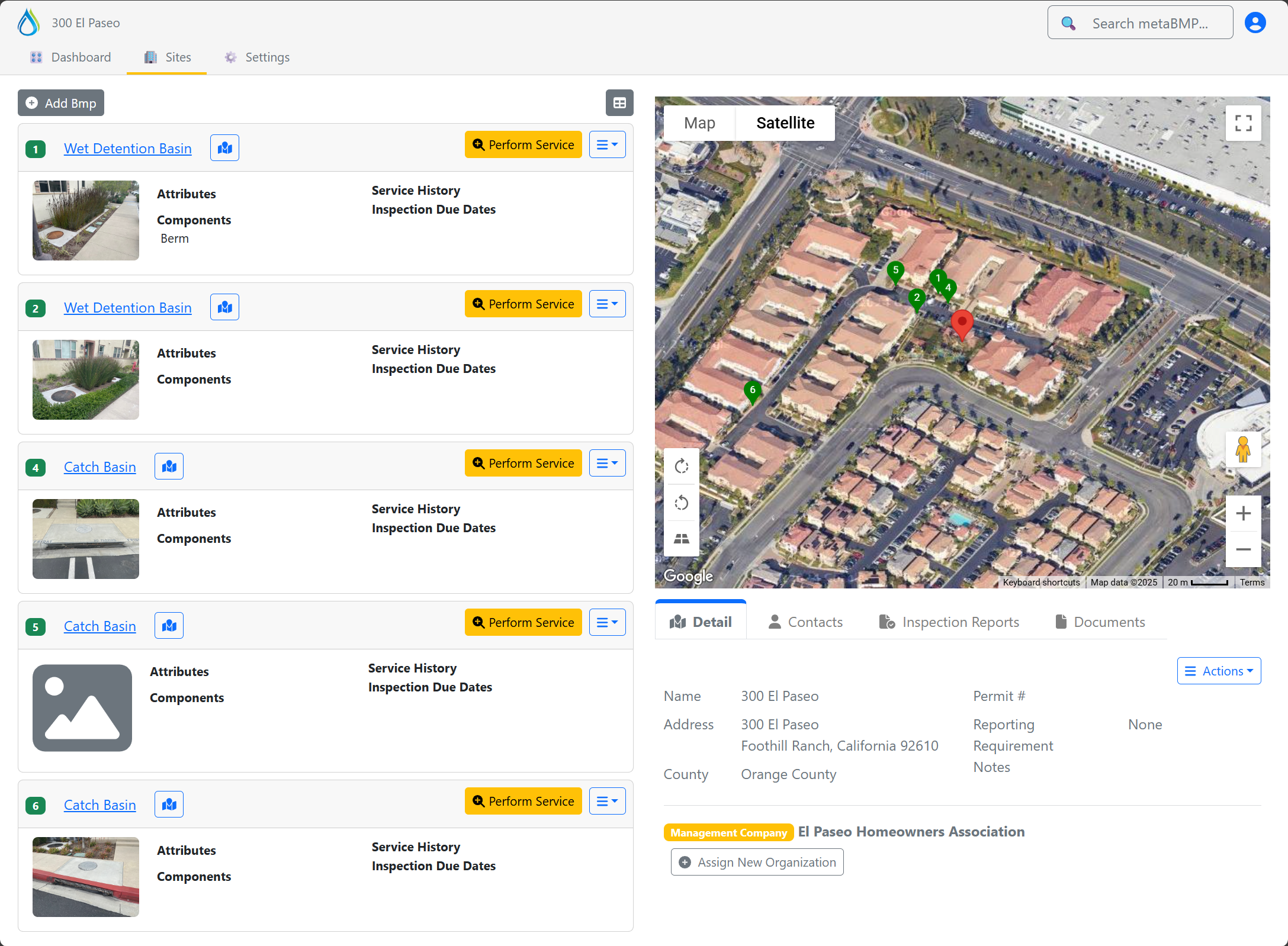Image resolution: width=1288 pixels, height=946 pixels.
Task: Show BMP 5 Catch Basin on map
Action: pos(169,626)
